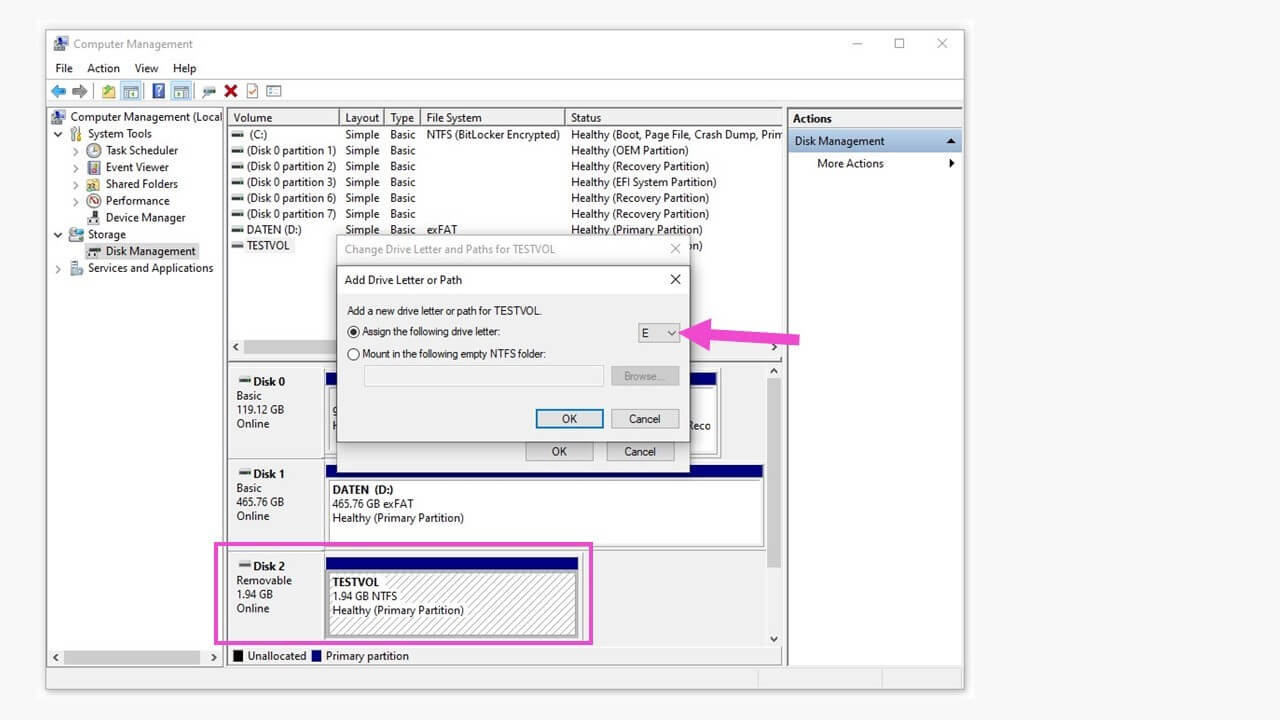Click the Event Viewer icon in tree
This screenshot has height=720, width=1280.
pos(94,167)
